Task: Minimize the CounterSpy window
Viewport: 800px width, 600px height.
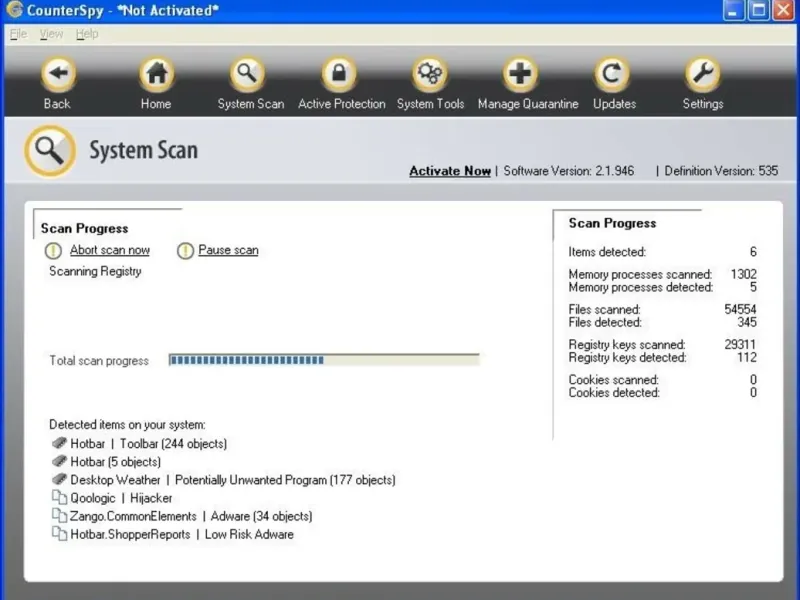Action: click(733, 11)
